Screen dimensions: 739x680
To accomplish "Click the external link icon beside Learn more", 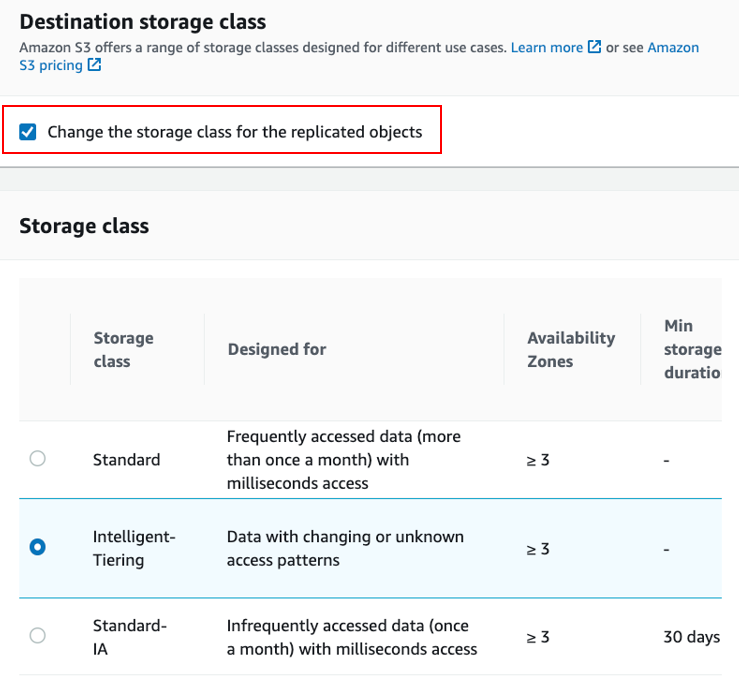I will [x=595, y=47].
